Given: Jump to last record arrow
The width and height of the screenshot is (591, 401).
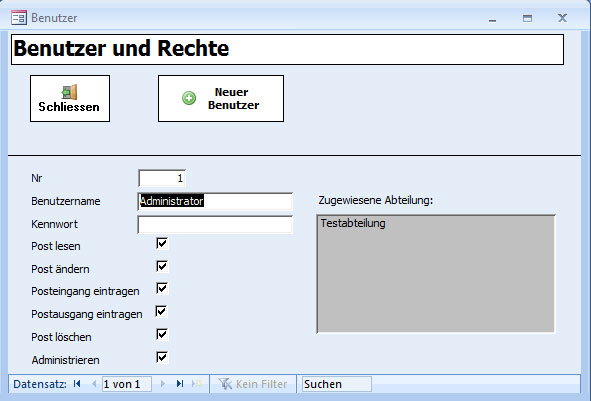Looking at the screenshot, I should tap(180, 384).
